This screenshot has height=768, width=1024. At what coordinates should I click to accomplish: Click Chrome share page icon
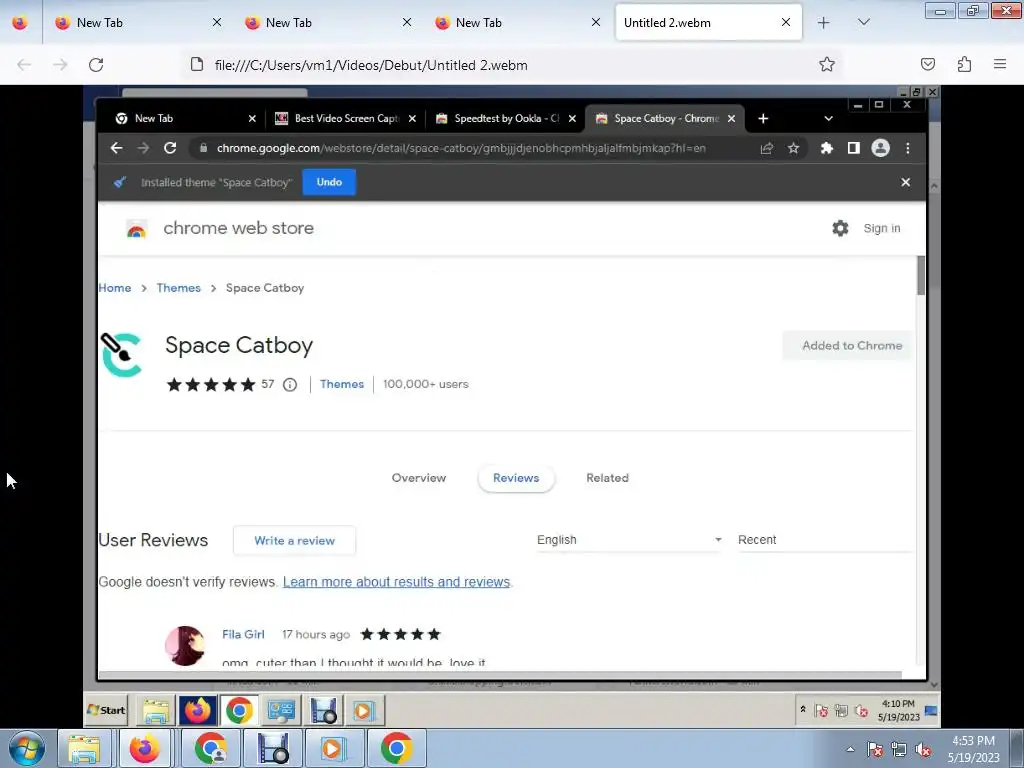pyautogui.click(x=767, y=148)
